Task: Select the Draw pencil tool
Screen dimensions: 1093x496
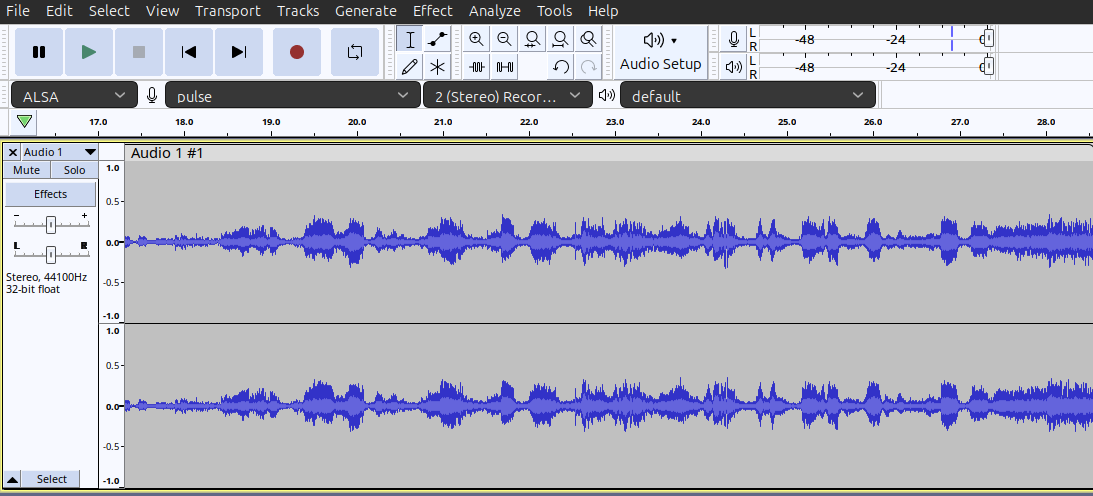Action: (x=409, y=67)
